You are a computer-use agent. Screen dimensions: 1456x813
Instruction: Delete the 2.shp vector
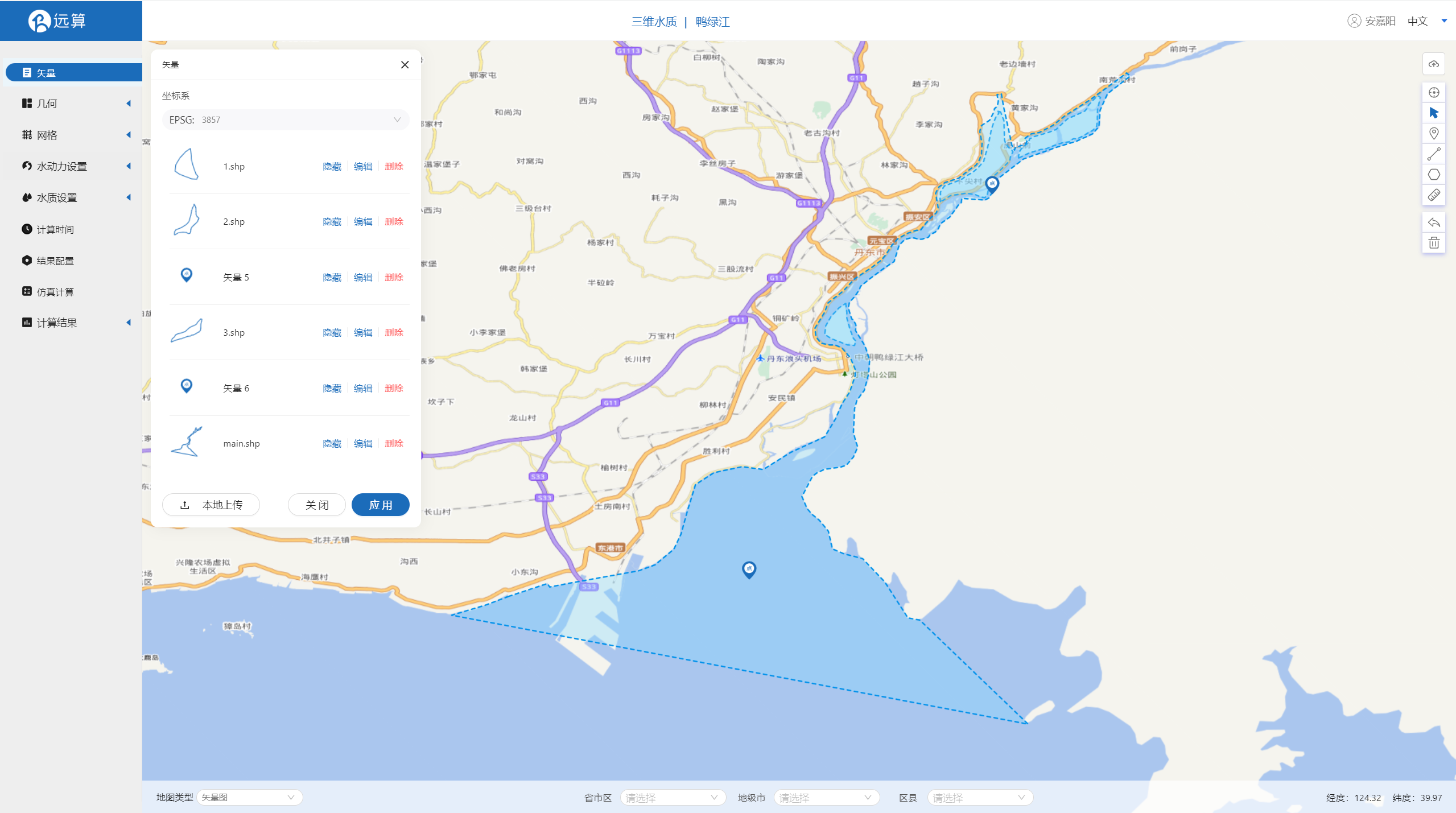coord(394,221)
